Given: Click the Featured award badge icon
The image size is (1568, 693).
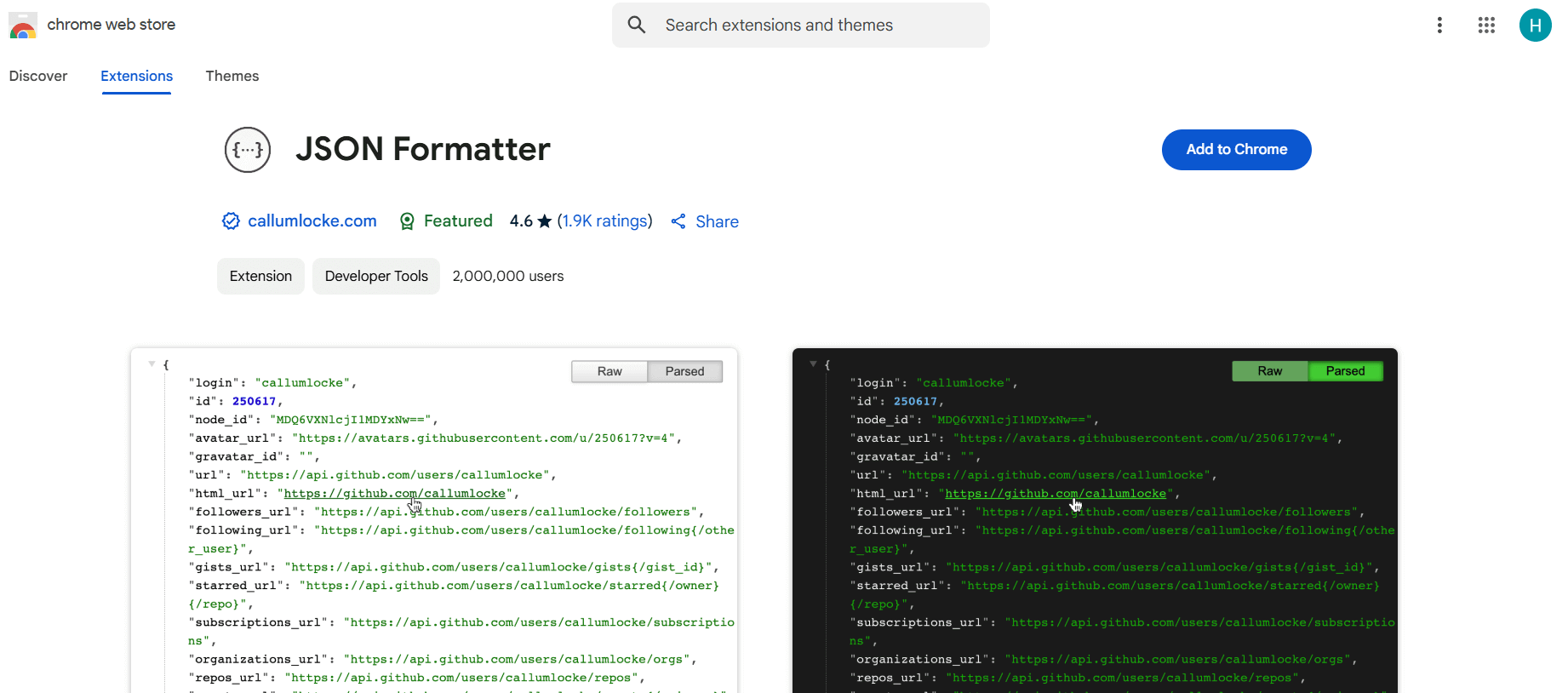Looking at the screenshot, I should click(x=407, y=221).
